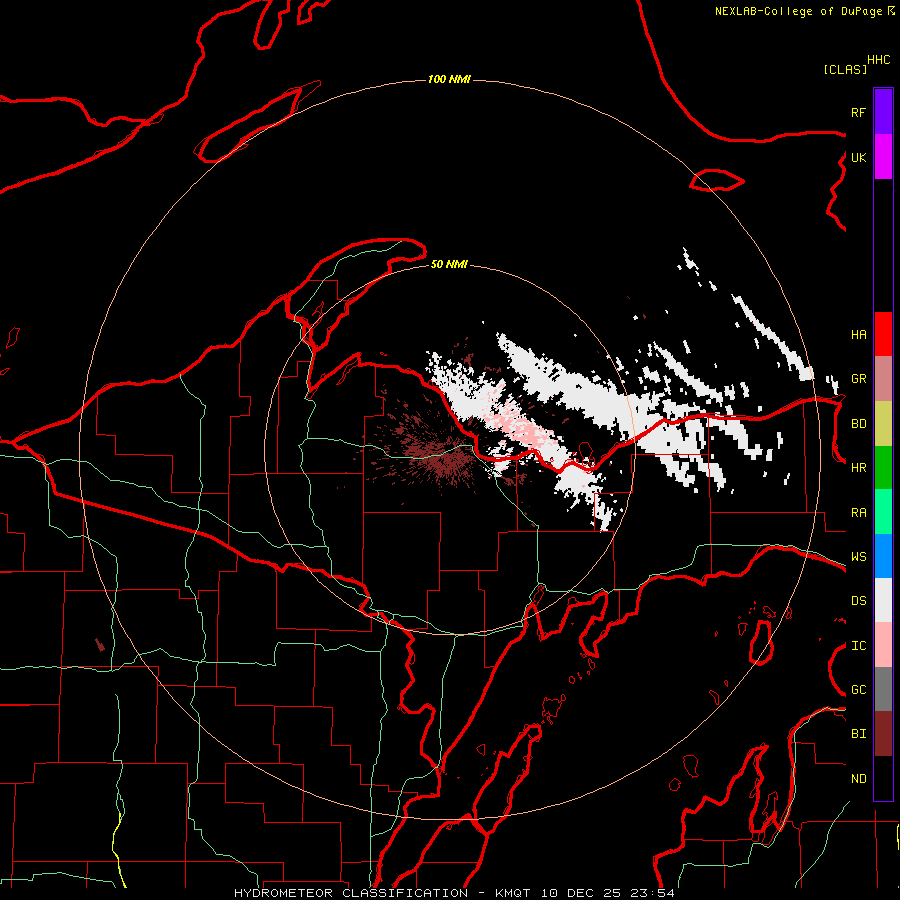900x900 pixels.
Task: Click the HA red legend swatch
Action: [x=883, y=334]
